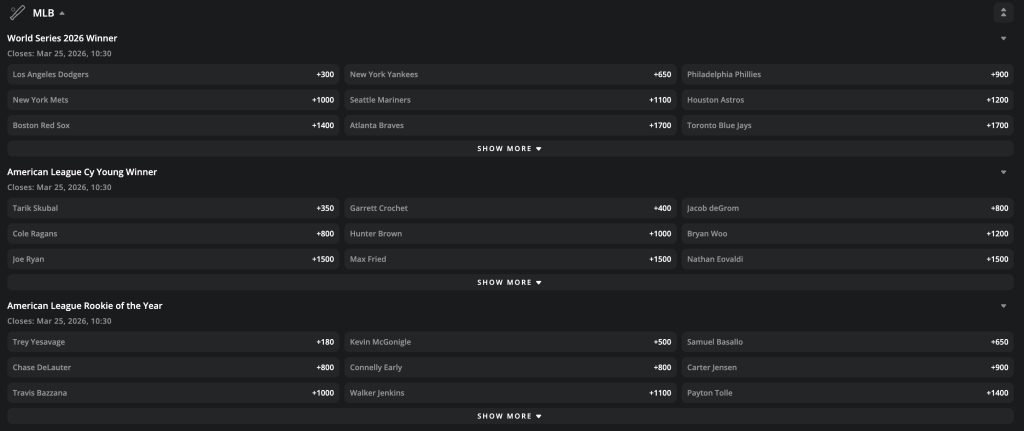Viewport: 1024px width, 431px height.
Task: Add Joe Ryan +1500 selection
Action: [173, 259]
